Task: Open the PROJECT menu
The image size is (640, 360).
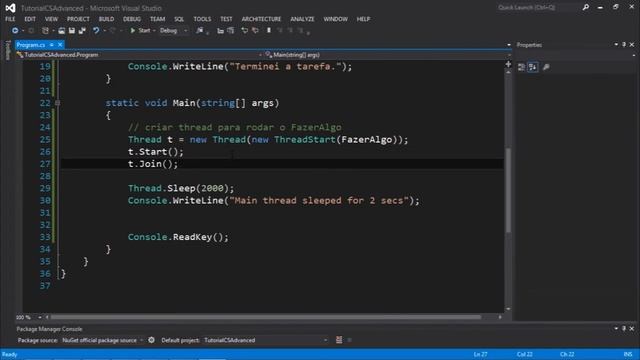Action: pos(78,19)
